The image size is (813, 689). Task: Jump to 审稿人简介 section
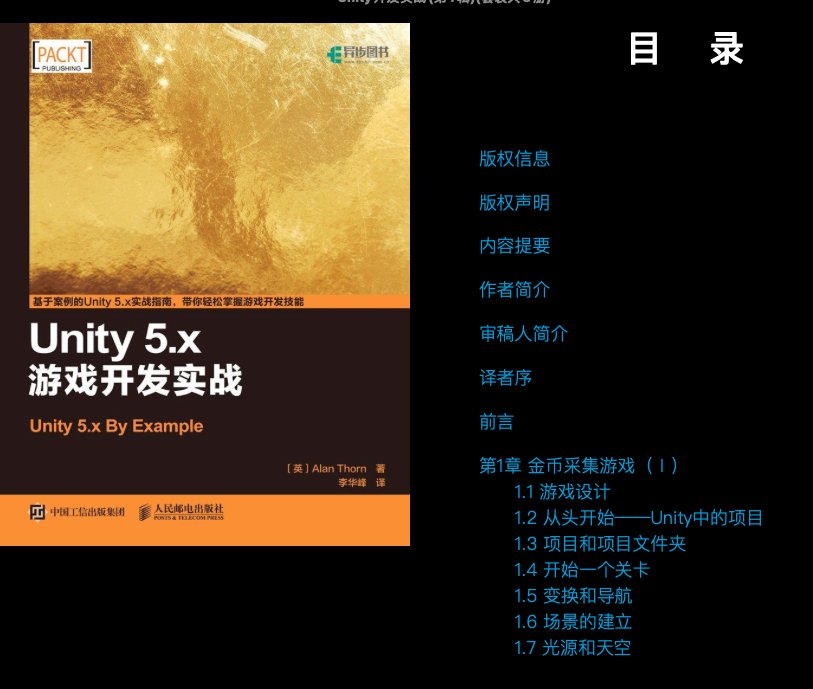tap(524, 334)
